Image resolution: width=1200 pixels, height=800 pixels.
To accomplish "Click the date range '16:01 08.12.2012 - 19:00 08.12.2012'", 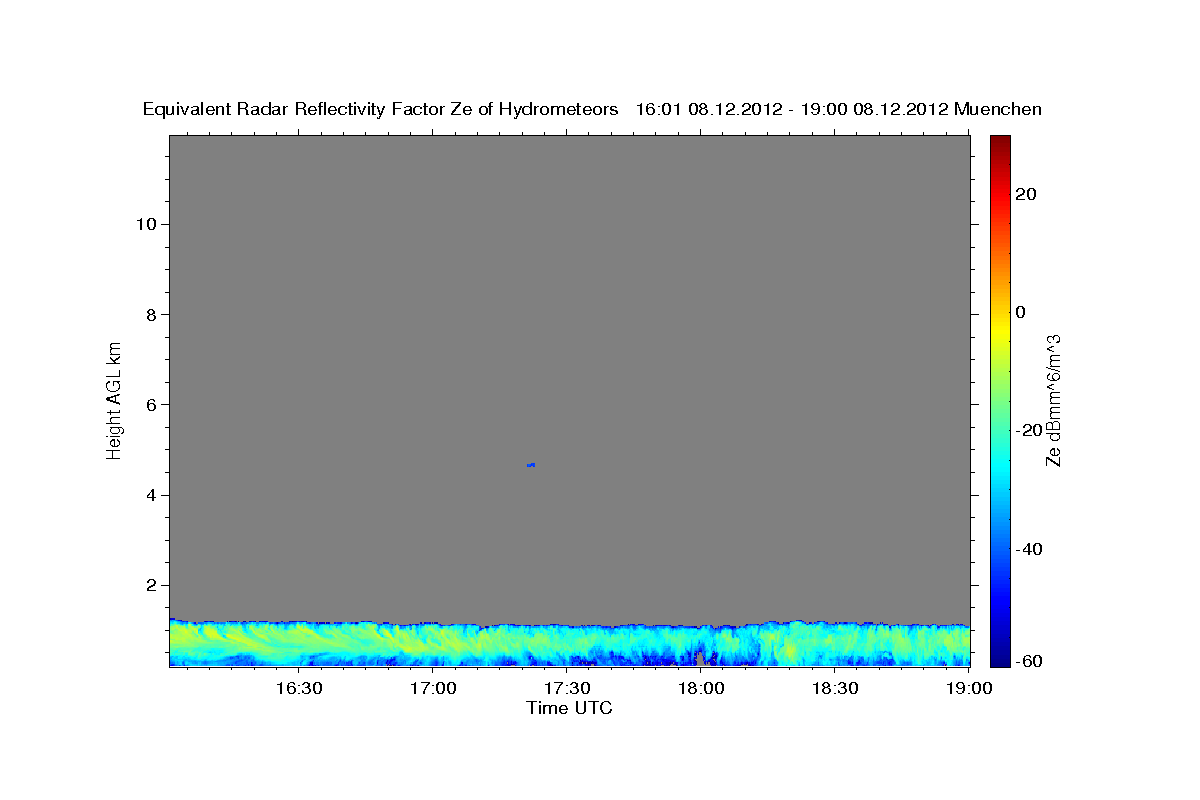I will point(792,109).
